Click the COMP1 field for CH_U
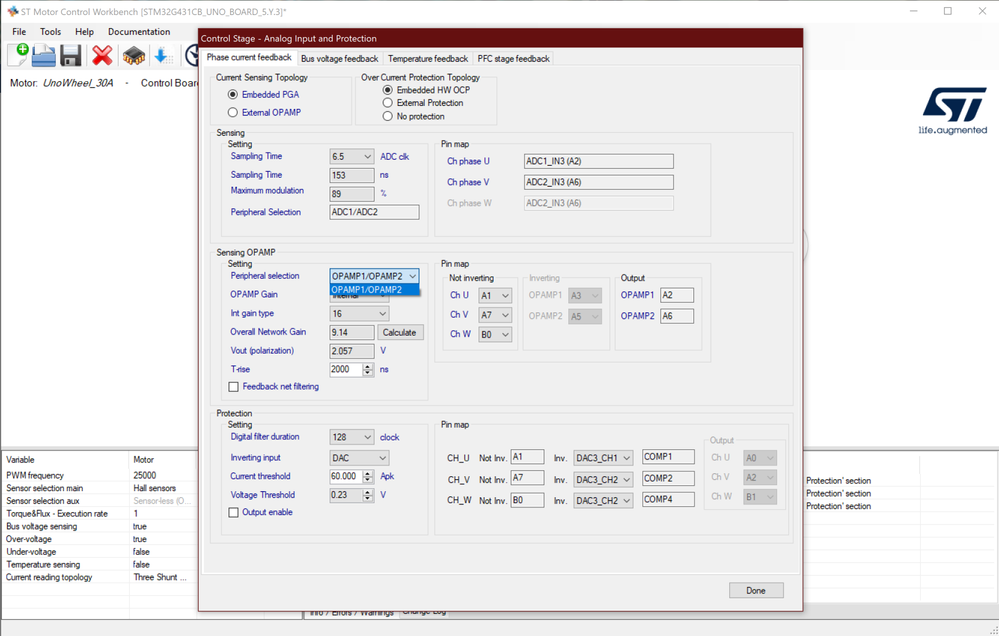The width and height of the screenshot is (999, 636). [668, 457]
